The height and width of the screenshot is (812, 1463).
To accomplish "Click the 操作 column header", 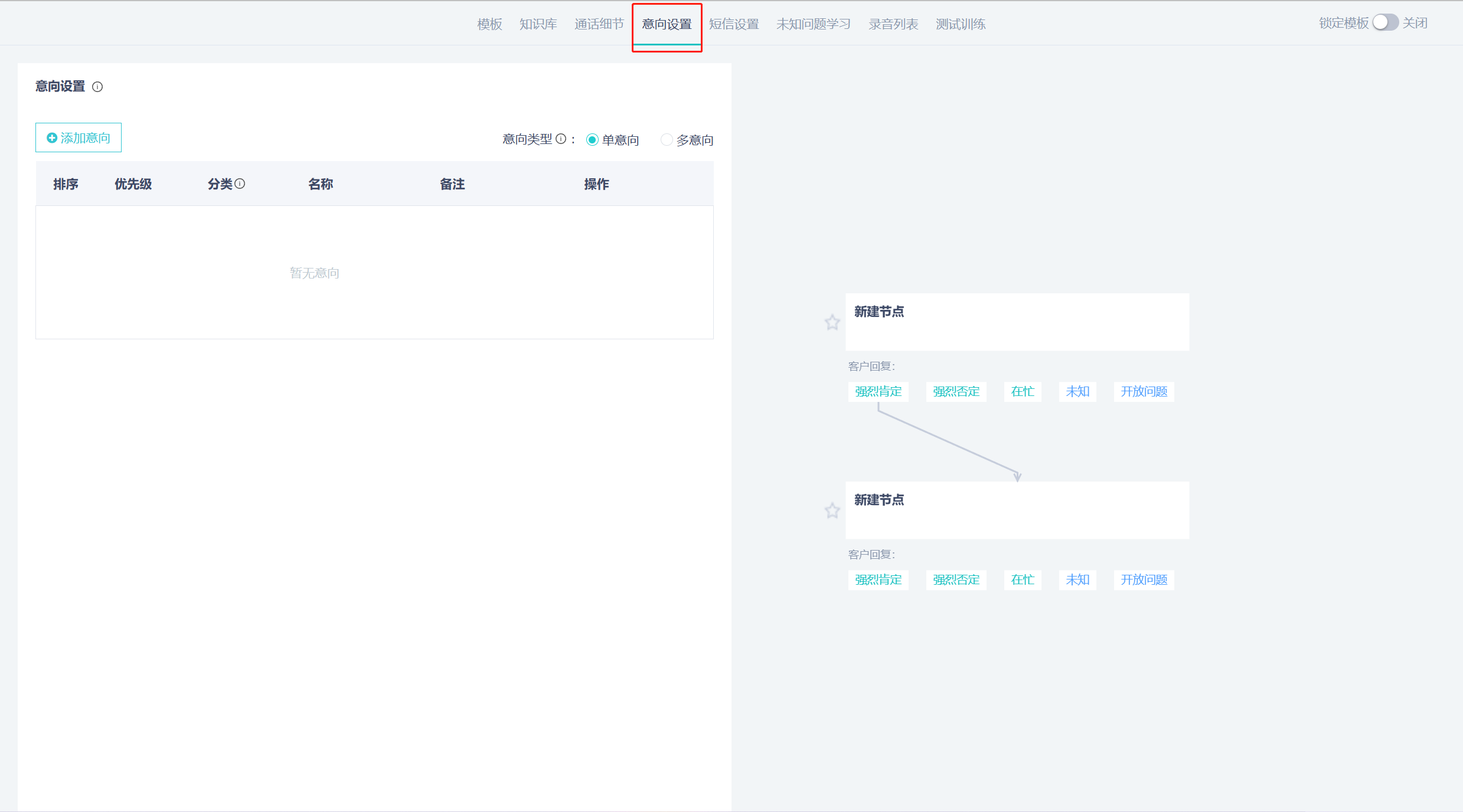I will click(596, 184).
